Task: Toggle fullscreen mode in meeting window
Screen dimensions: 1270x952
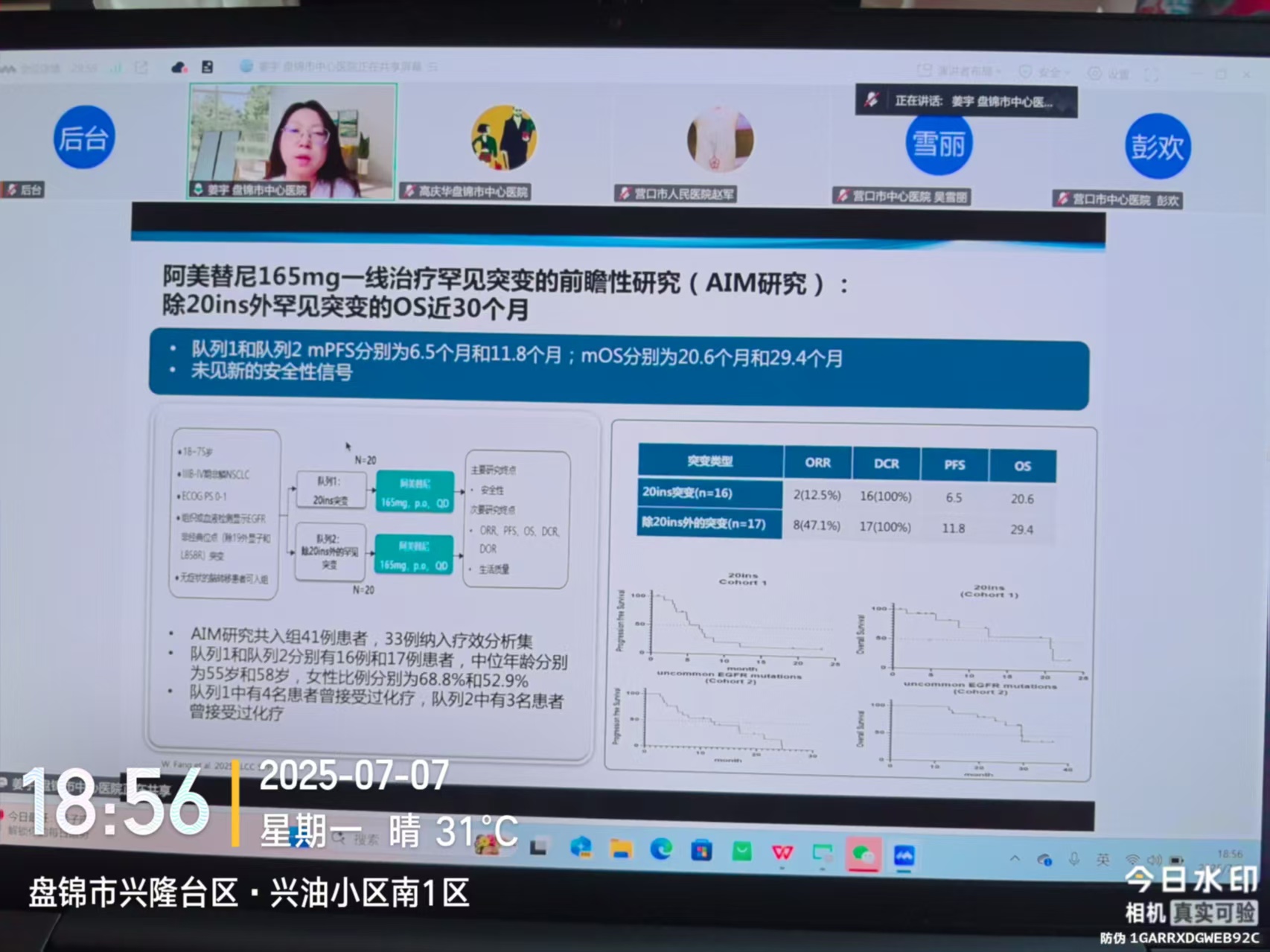Action: click(x=1151, y=74)
